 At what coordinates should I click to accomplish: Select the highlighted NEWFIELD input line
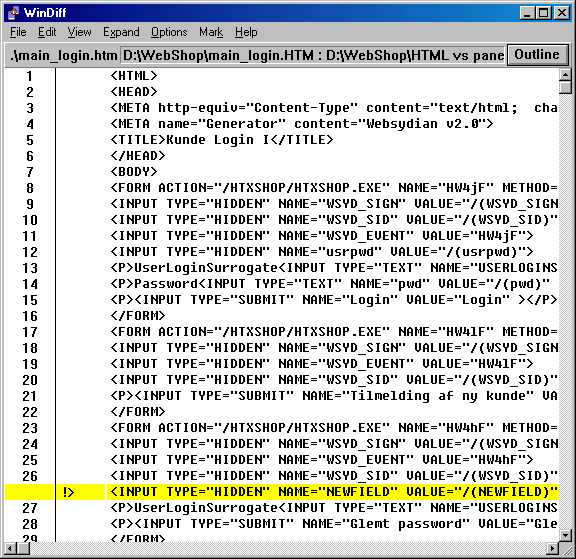tap(332, 492)
